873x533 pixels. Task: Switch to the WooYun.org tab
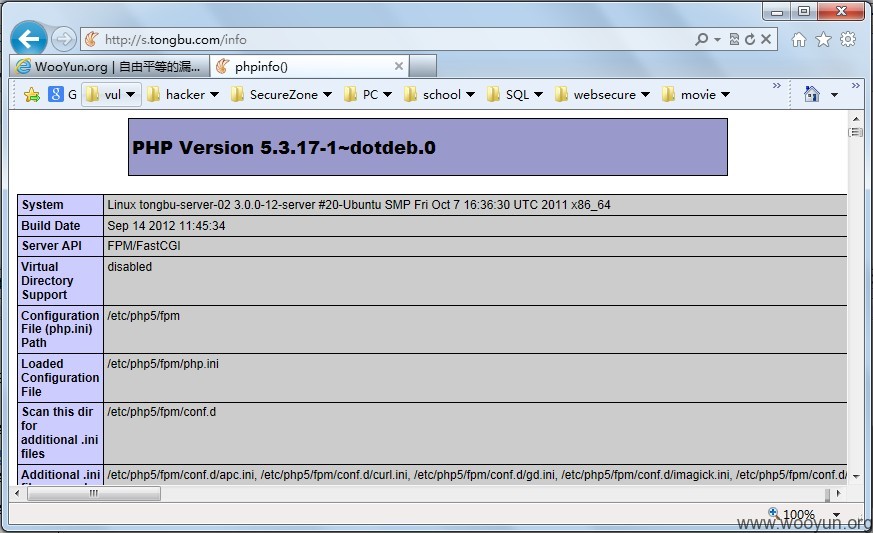109,66
